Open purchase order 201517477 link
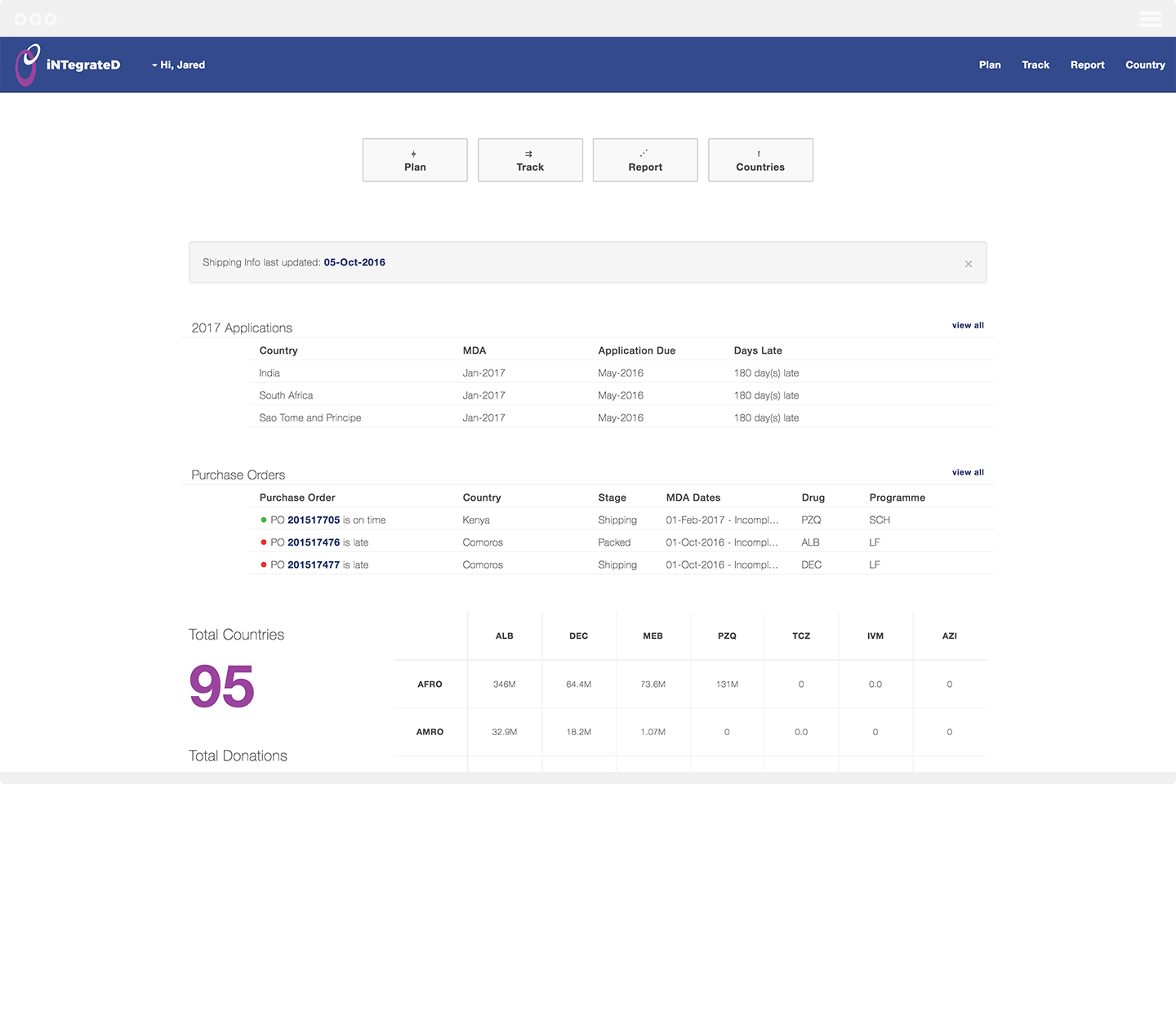This screenshot has height=1026, width=1176. tap(314, 564)
